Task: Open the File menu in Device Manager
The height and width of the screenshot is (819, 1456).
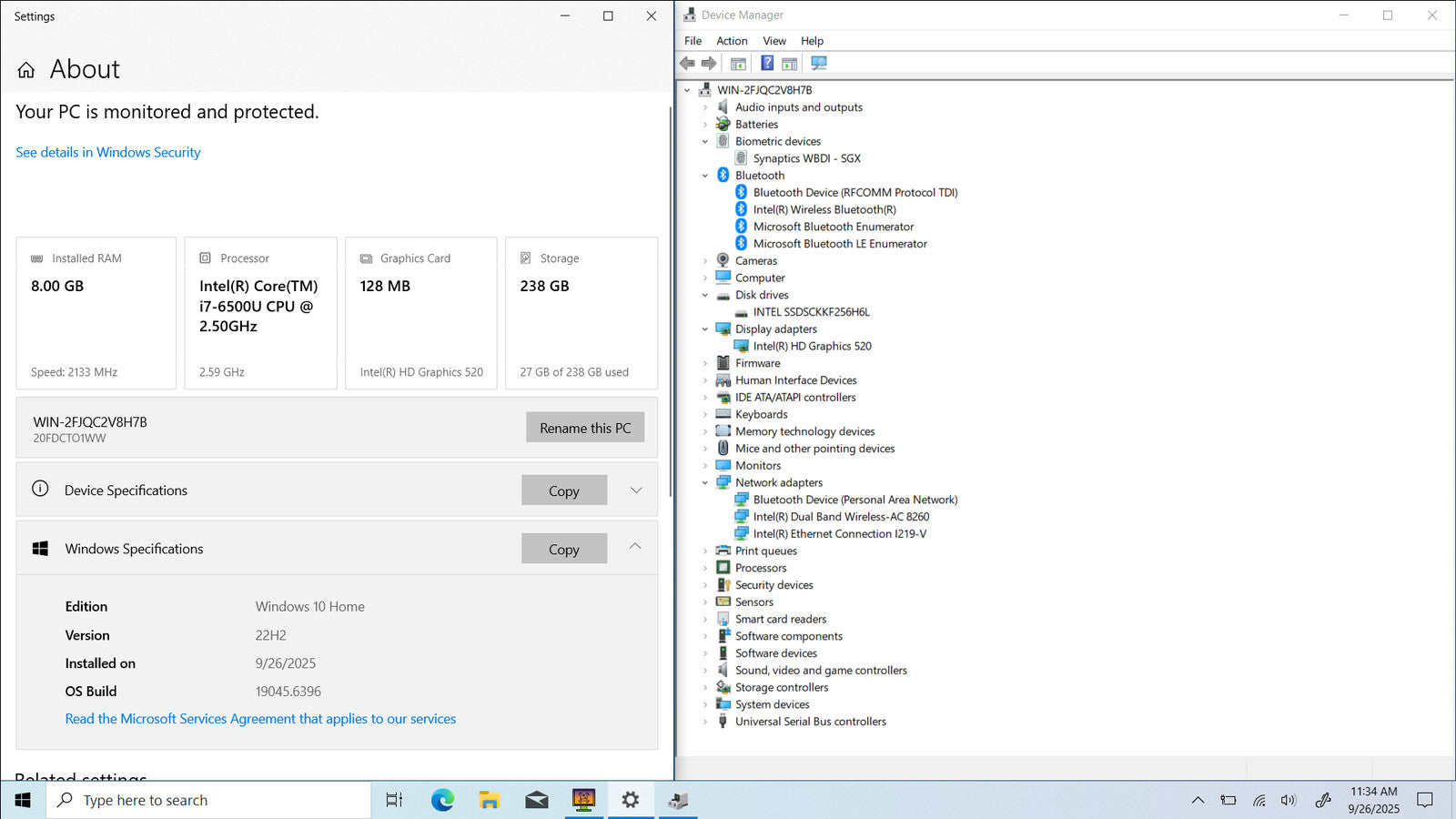Action: click(x=693, y=41)
